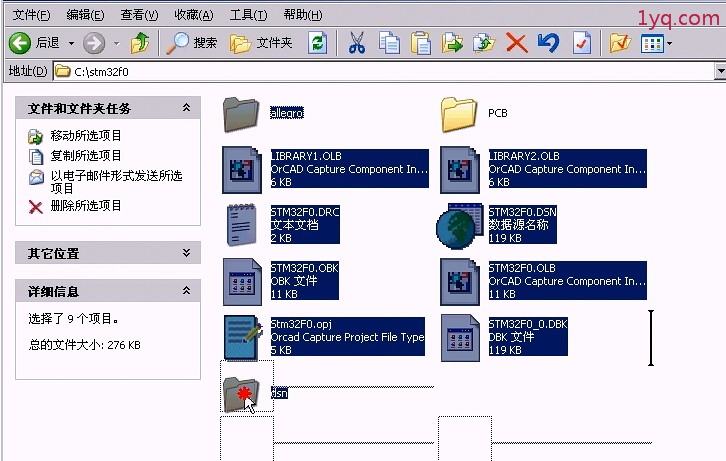
Task: Click the PCB folder name
Action: [x=498, y=113]
